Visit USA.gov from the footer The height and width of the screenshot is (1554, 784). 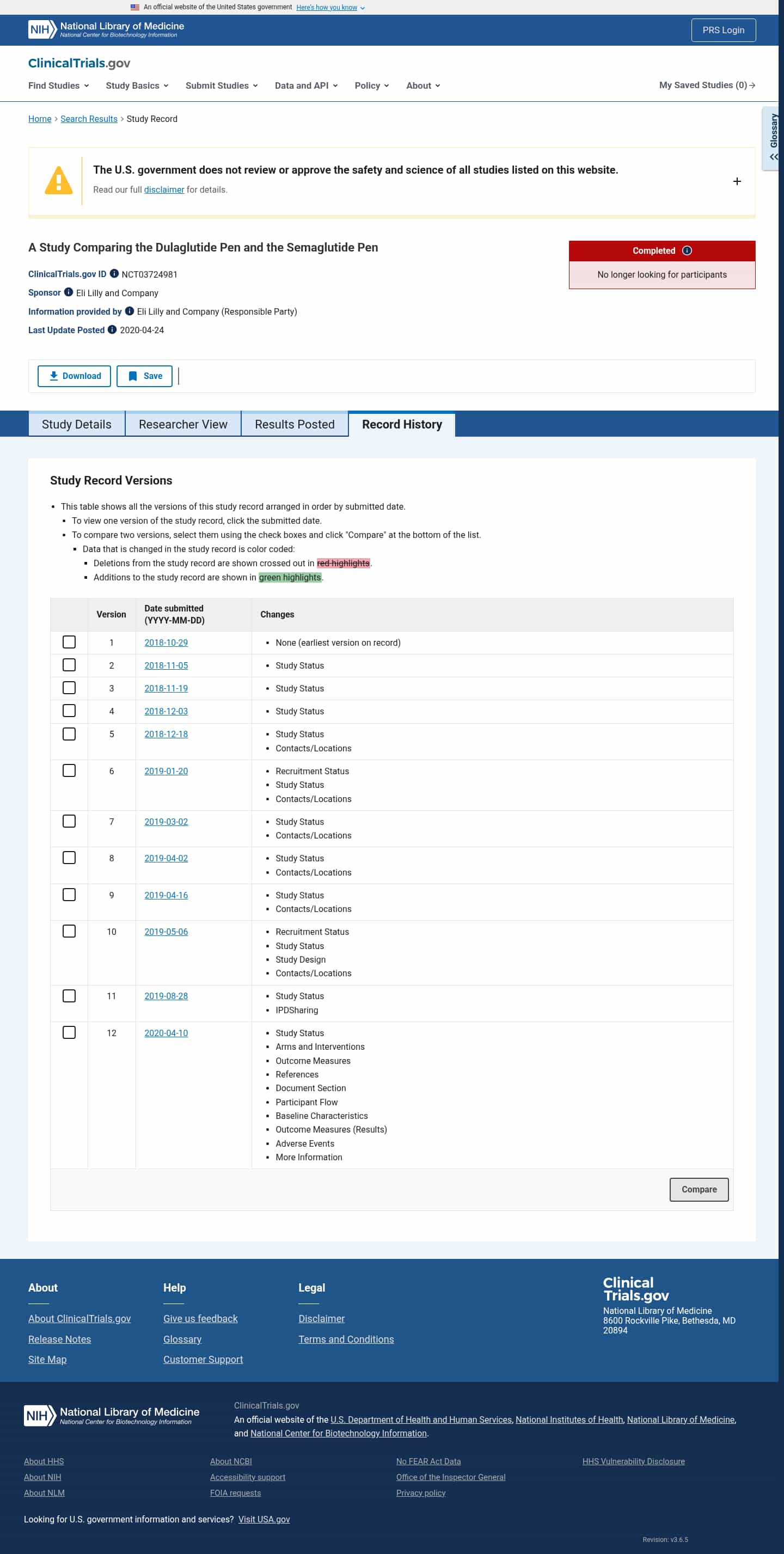point(264,1519)
